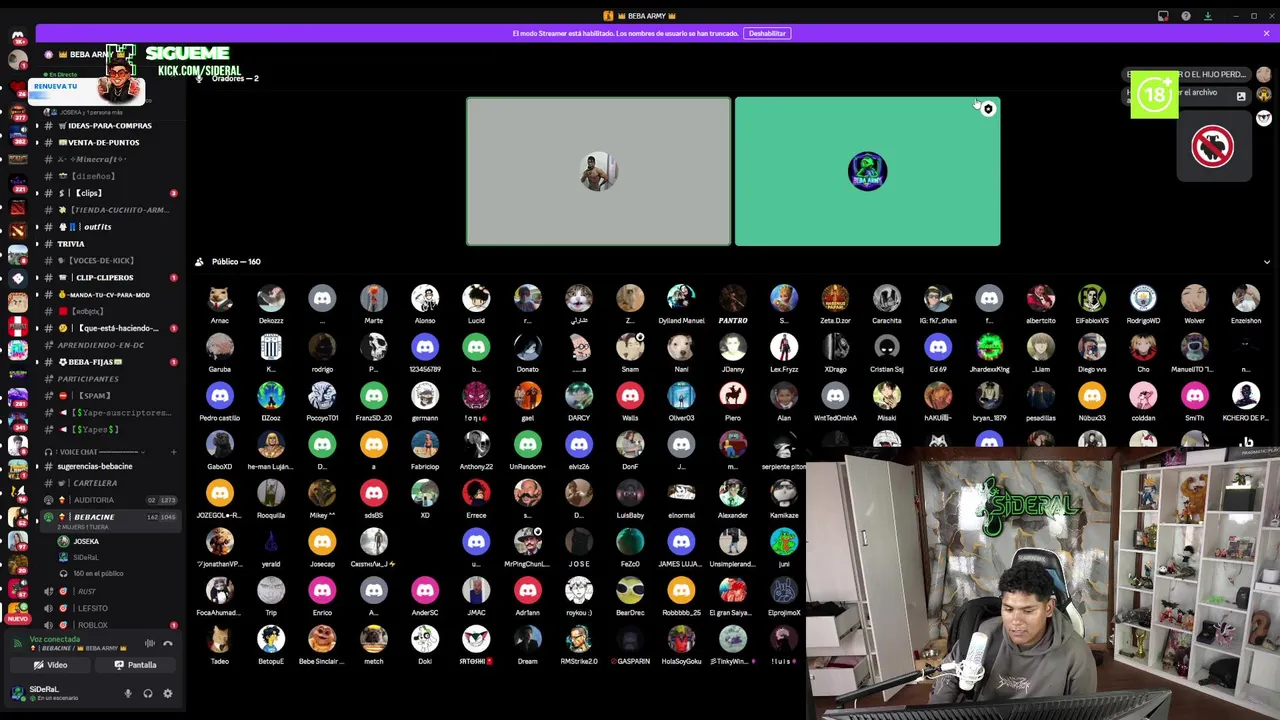Open the user settings gear icon
1280x720 pixels.
click(x=167, y=693)
